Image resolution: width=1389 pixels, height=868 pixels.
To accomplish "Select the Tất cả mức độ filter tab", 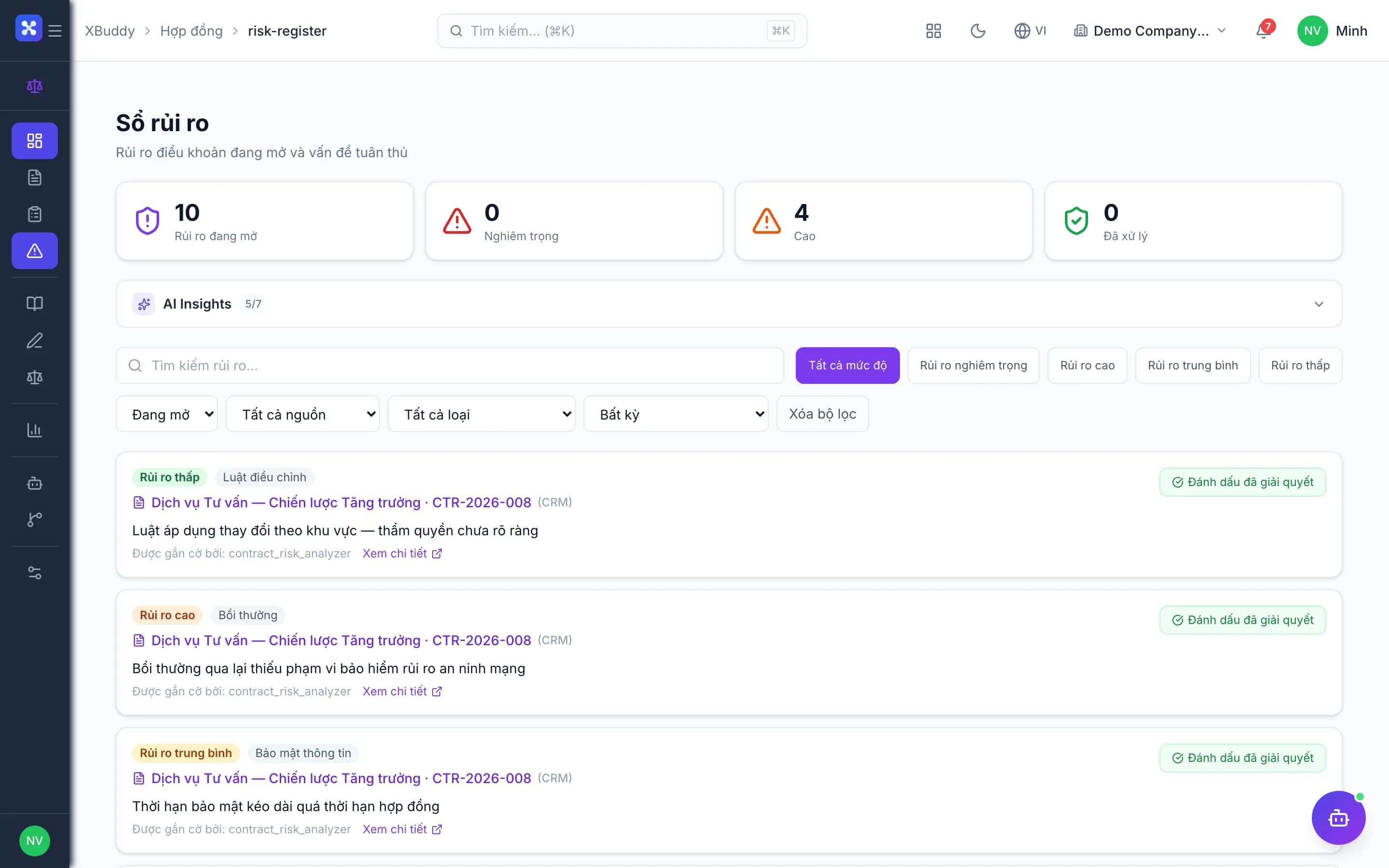I will pyautogui.click(x=847, y=366).
